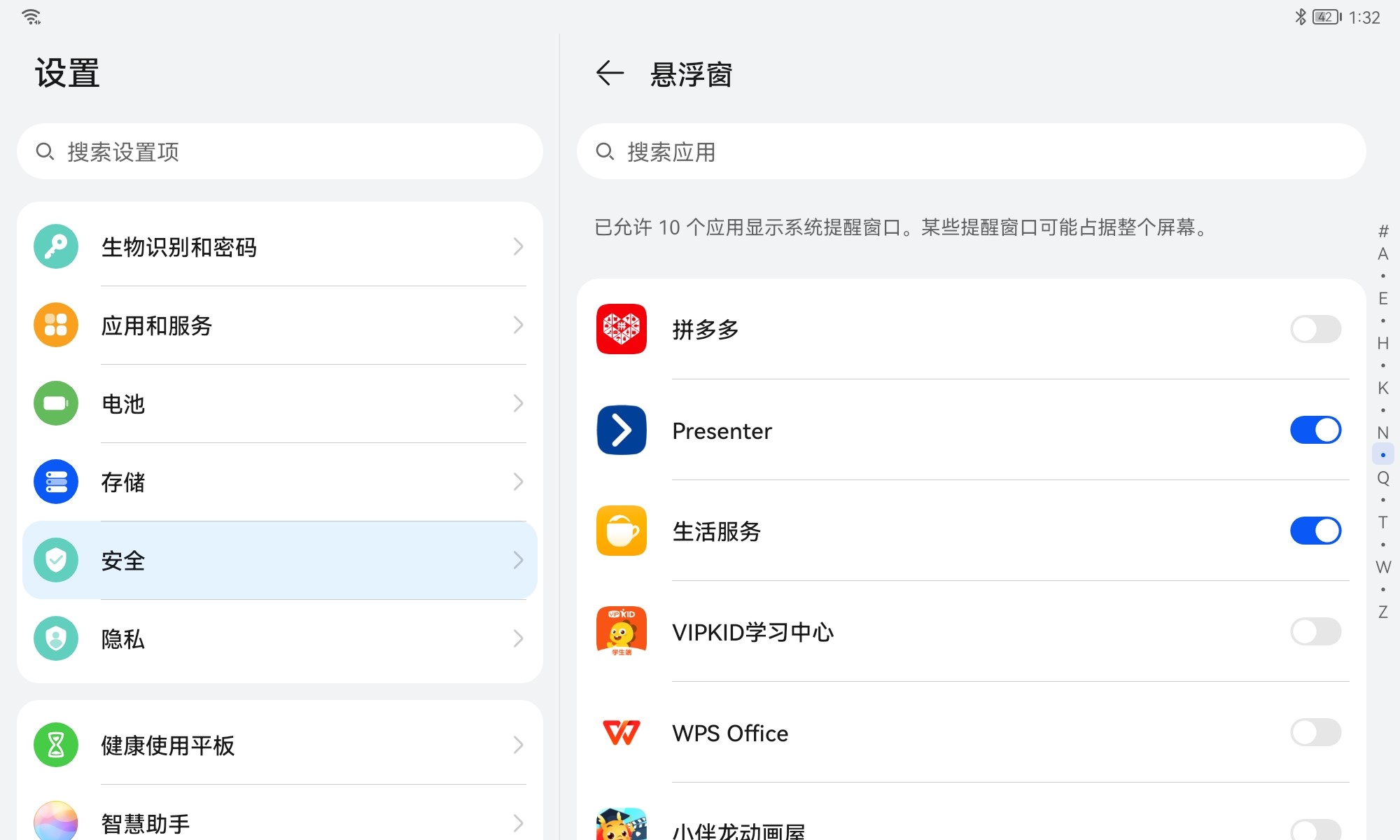Tap the 1:32 clock in status bar
The width and height of the screenshot is (1400, 840).
tap(1364, 17)
